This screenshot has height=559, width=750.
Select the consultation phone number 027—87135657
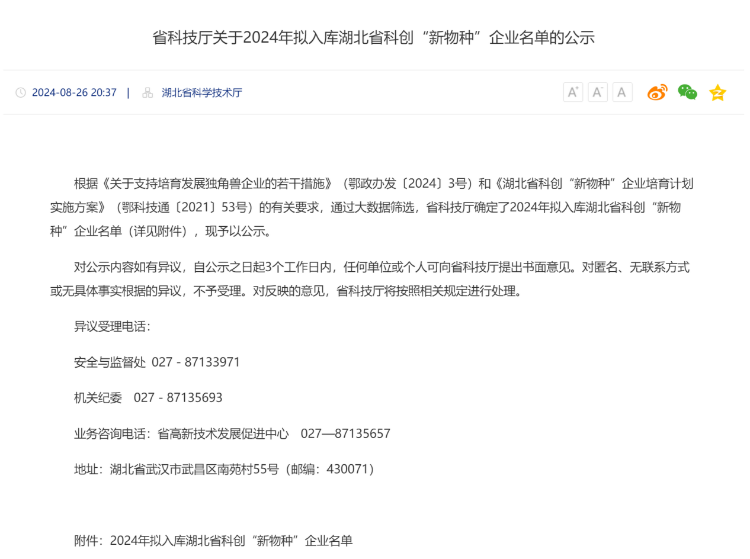[x=345, y=434]
